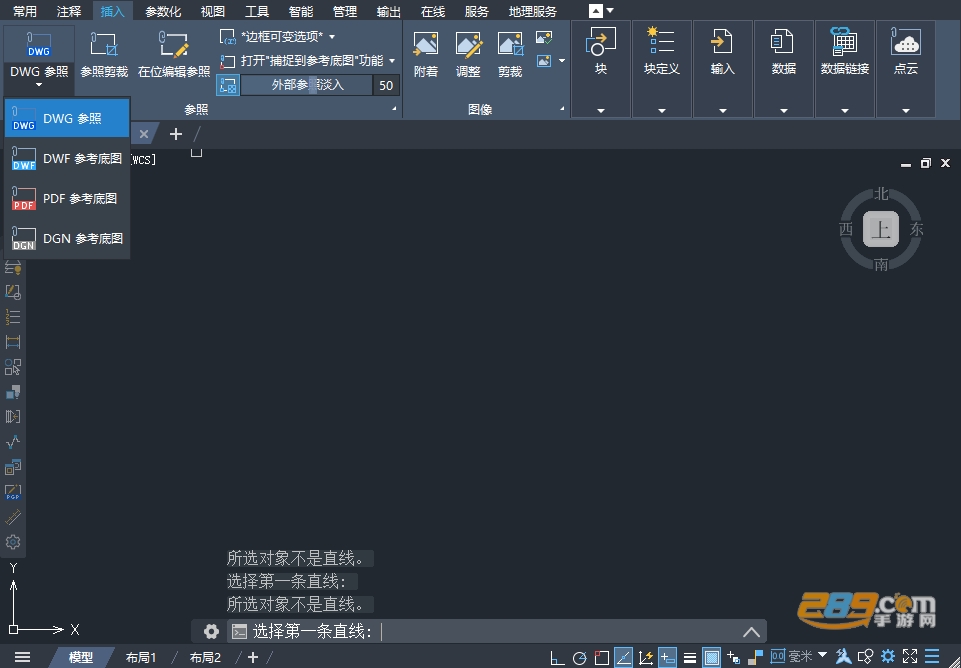Switch to the 模型 layout tab

[81, 658]
